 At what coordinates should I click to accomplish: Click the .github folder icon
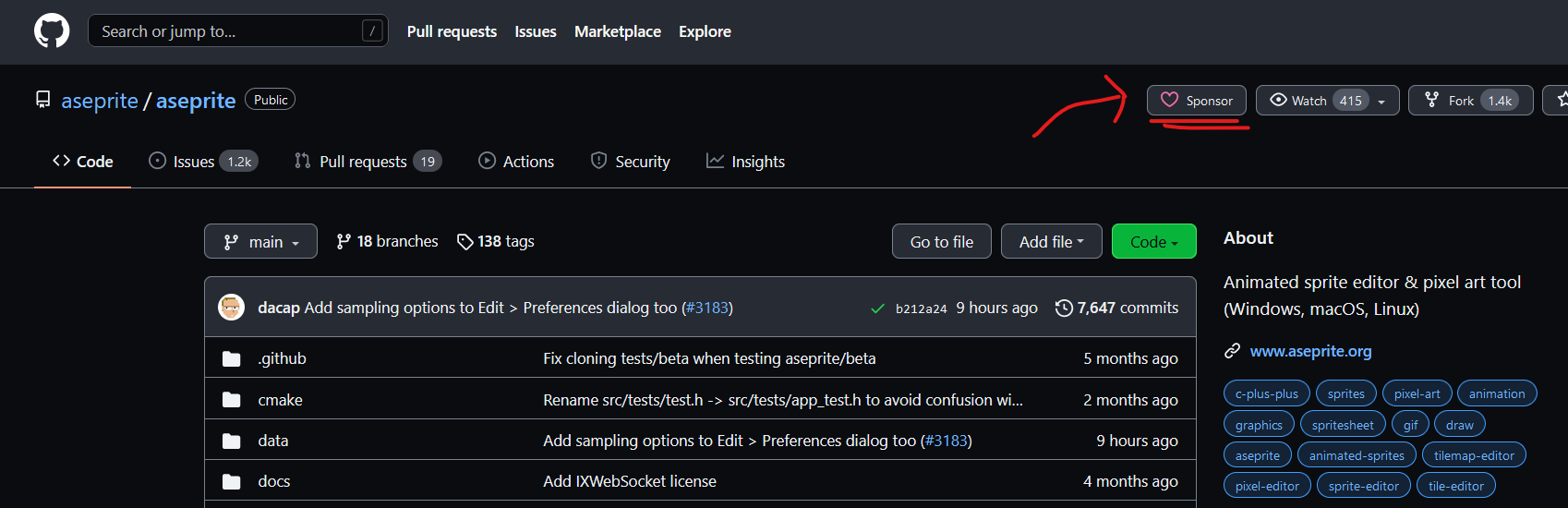(232, 358)
